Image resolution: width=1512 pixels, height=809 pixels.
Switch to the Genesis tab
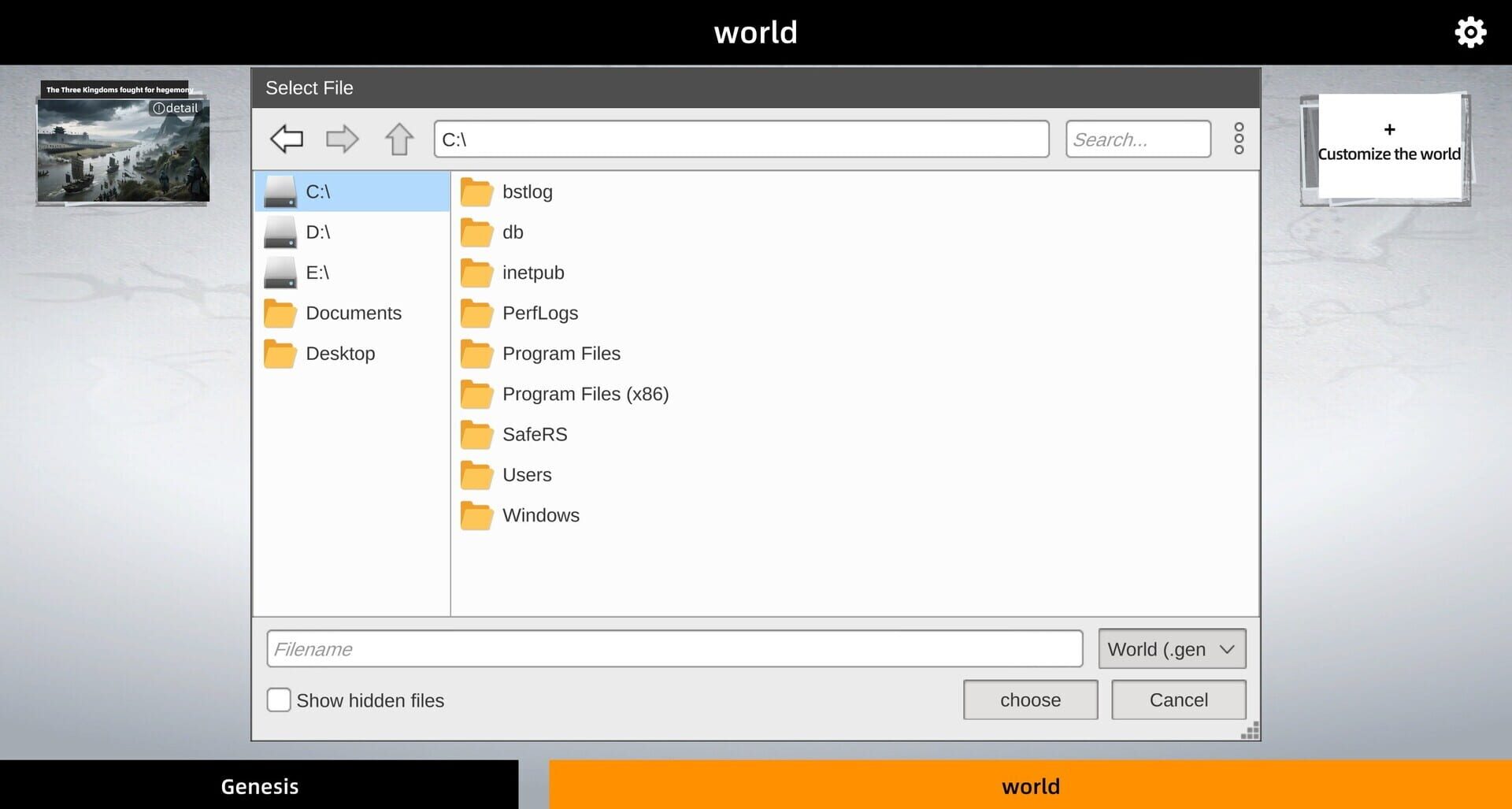(259, 785)
